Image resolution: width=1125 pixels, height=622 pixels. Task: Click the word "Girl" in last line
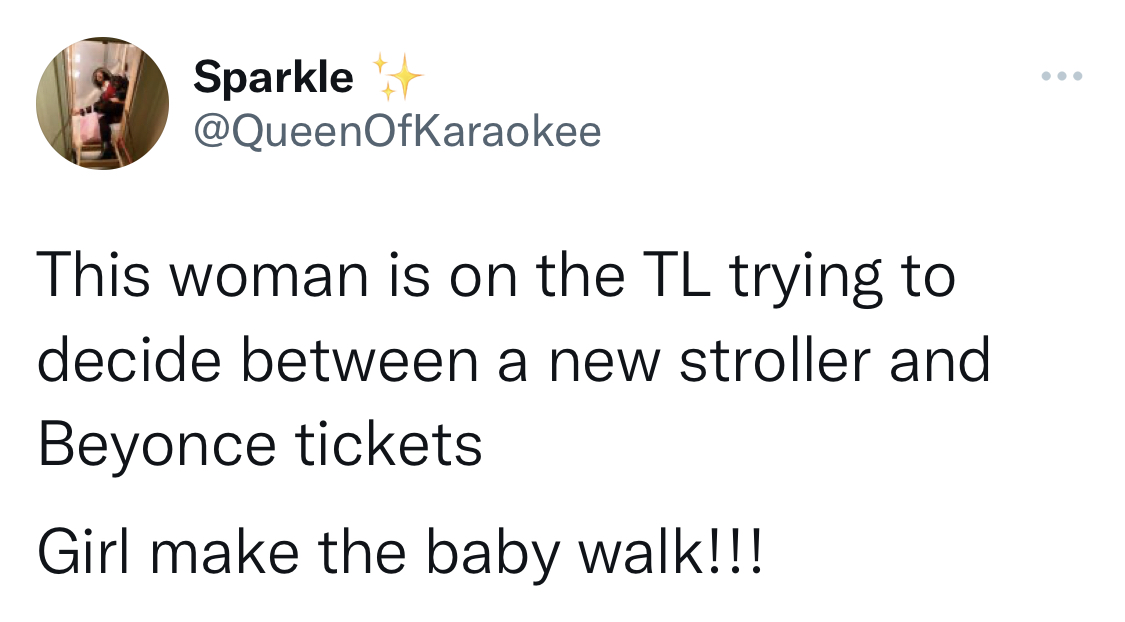pos(84,552)
